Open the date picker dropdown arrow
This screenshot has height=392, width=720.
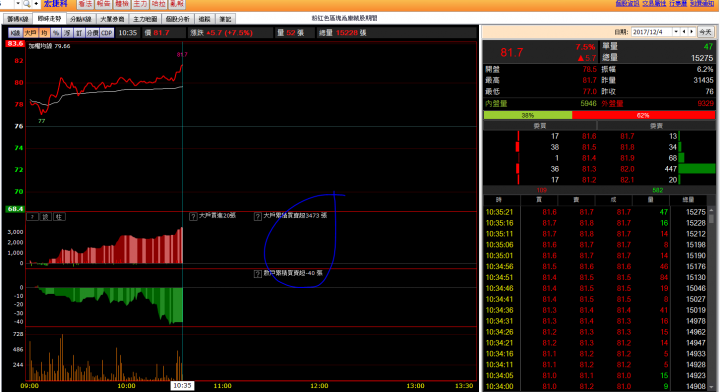coord(676,32)
